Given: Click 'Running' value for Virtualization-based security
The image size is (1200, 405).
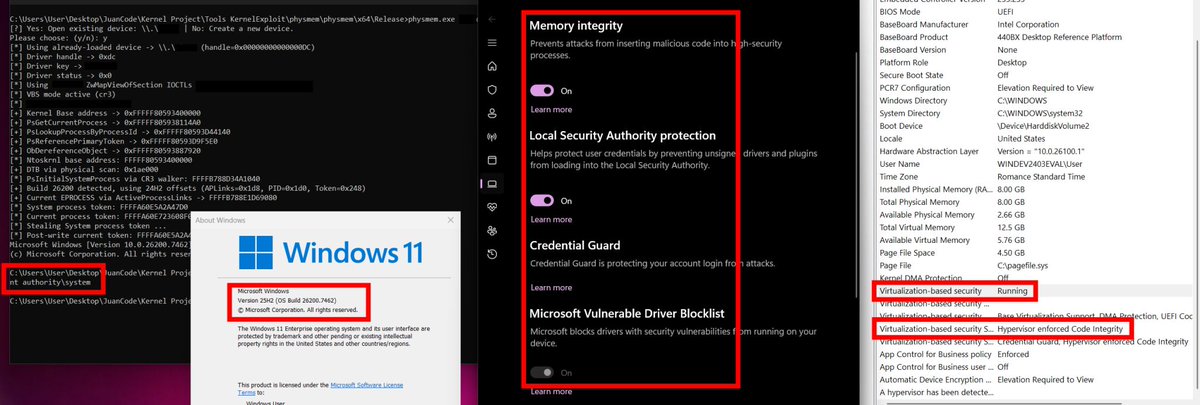Looking at the screenshot, I should pyautogui.click(x=1014, y=291).
